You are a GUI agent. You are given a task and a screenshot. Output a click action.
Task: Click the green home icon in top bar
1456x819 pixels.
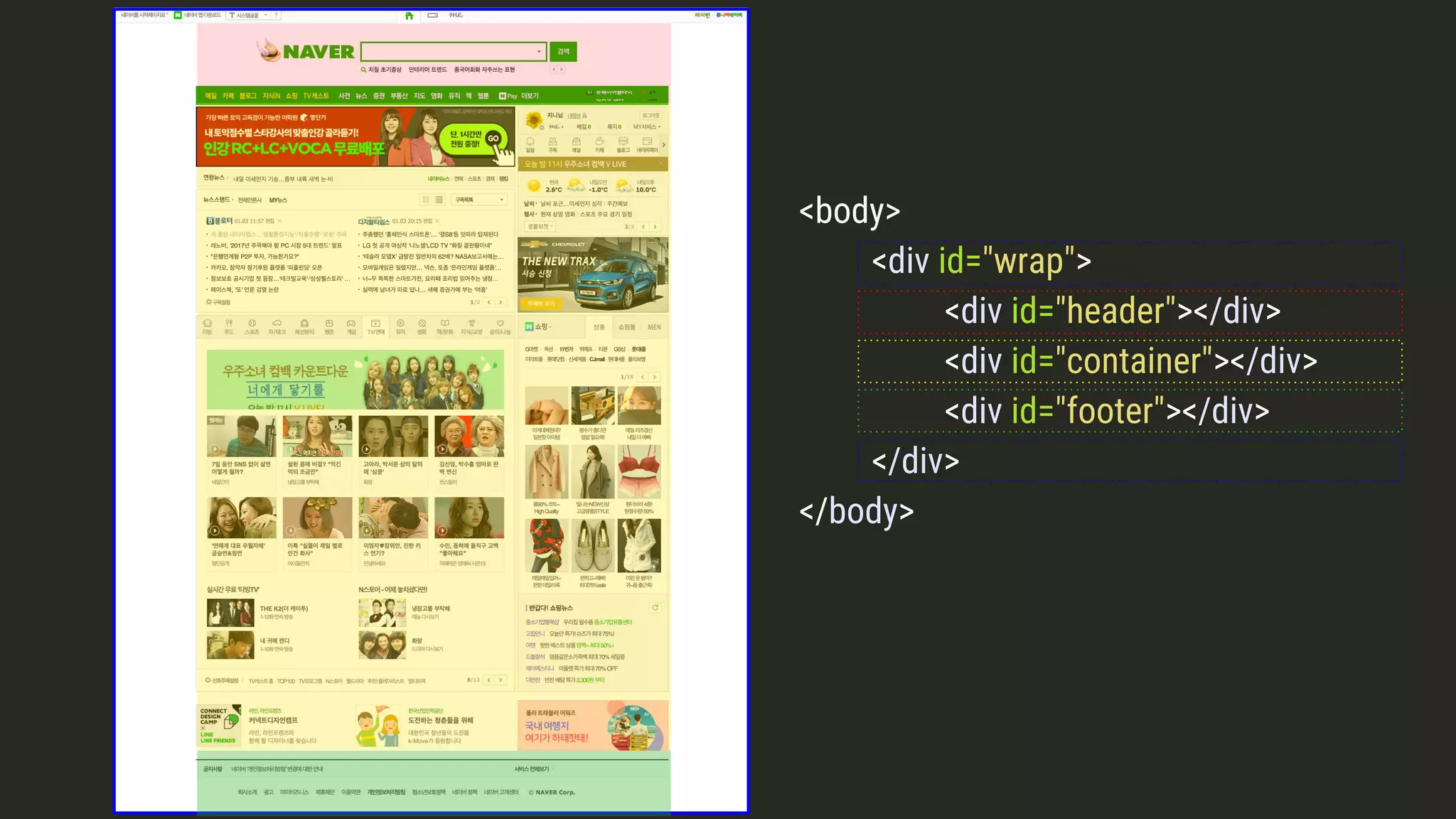click(409, 16)
